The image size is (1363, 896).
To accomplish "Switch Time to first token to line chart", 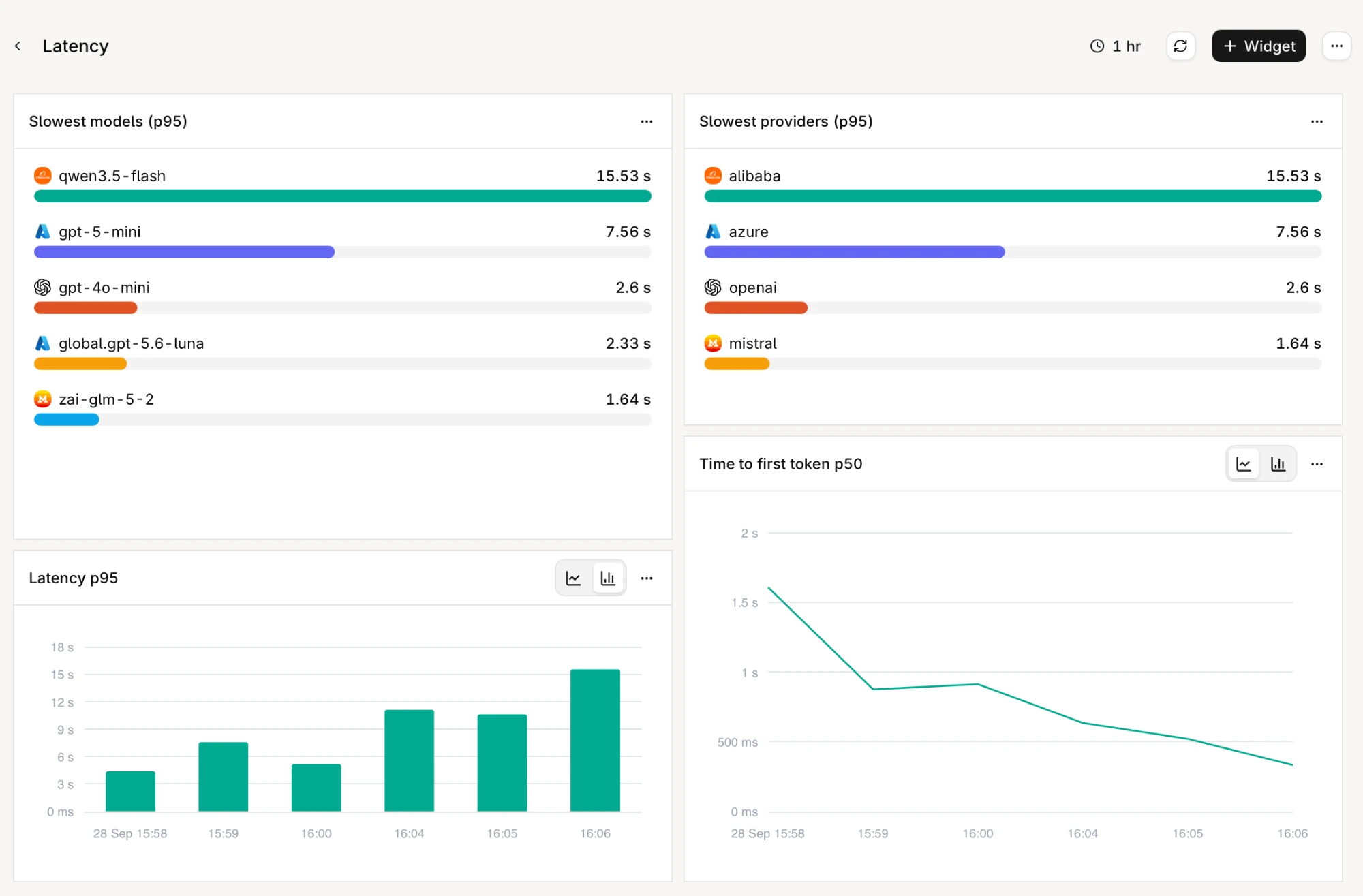I will (x=1243, y=464).
